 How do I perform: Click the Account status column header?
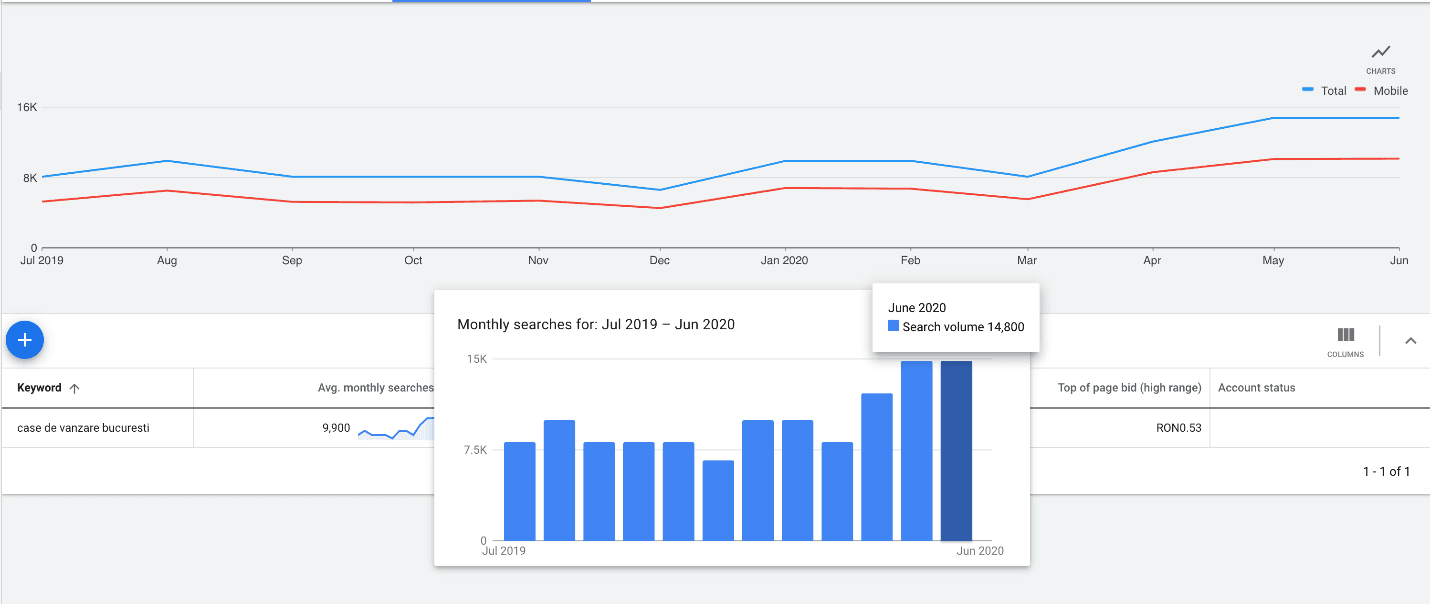pos(1256,388)
